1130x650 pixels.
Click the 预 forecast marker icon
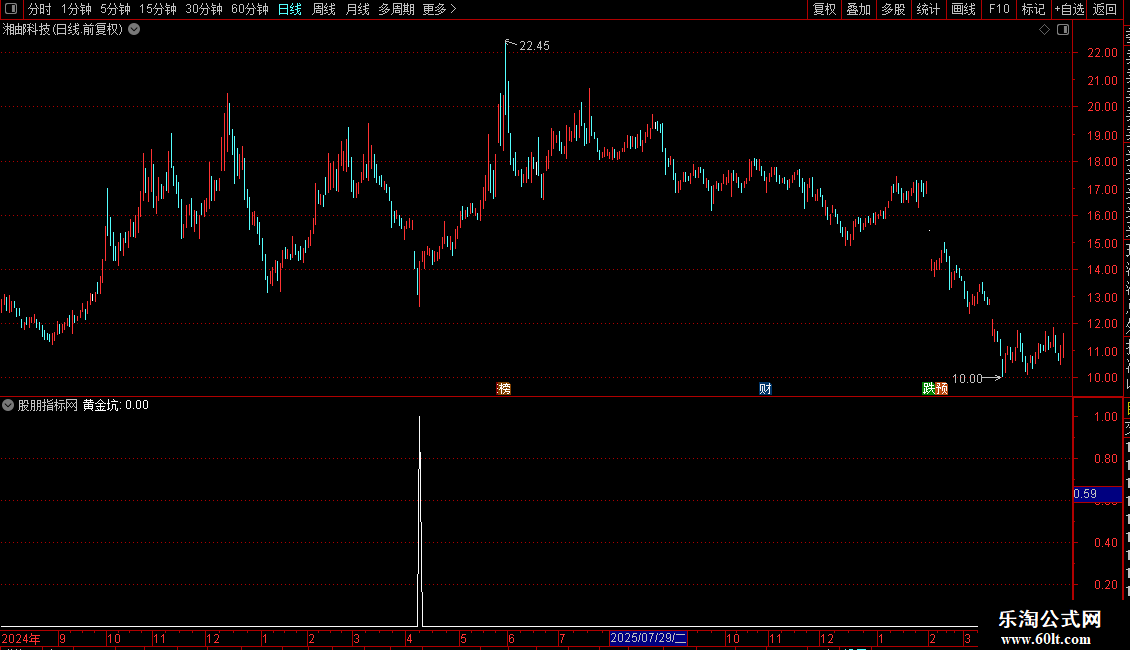tap(942, 388)
